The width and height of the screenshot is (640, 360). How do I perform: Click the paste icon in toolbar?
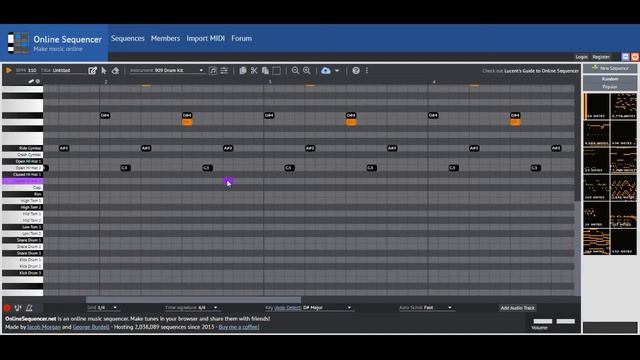(265, 71)
